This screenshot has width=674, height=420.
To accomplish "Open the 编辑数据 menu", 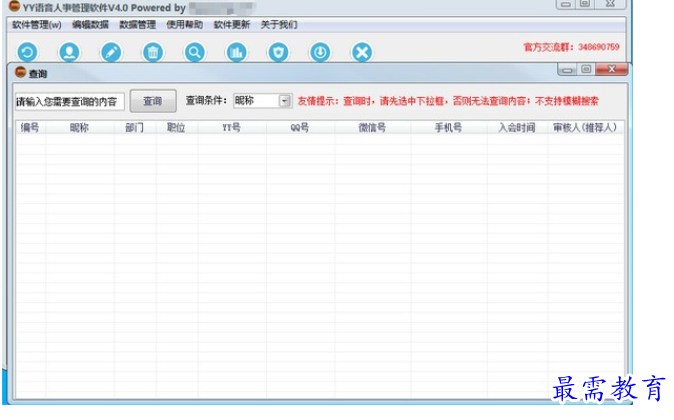I will 90,25.
